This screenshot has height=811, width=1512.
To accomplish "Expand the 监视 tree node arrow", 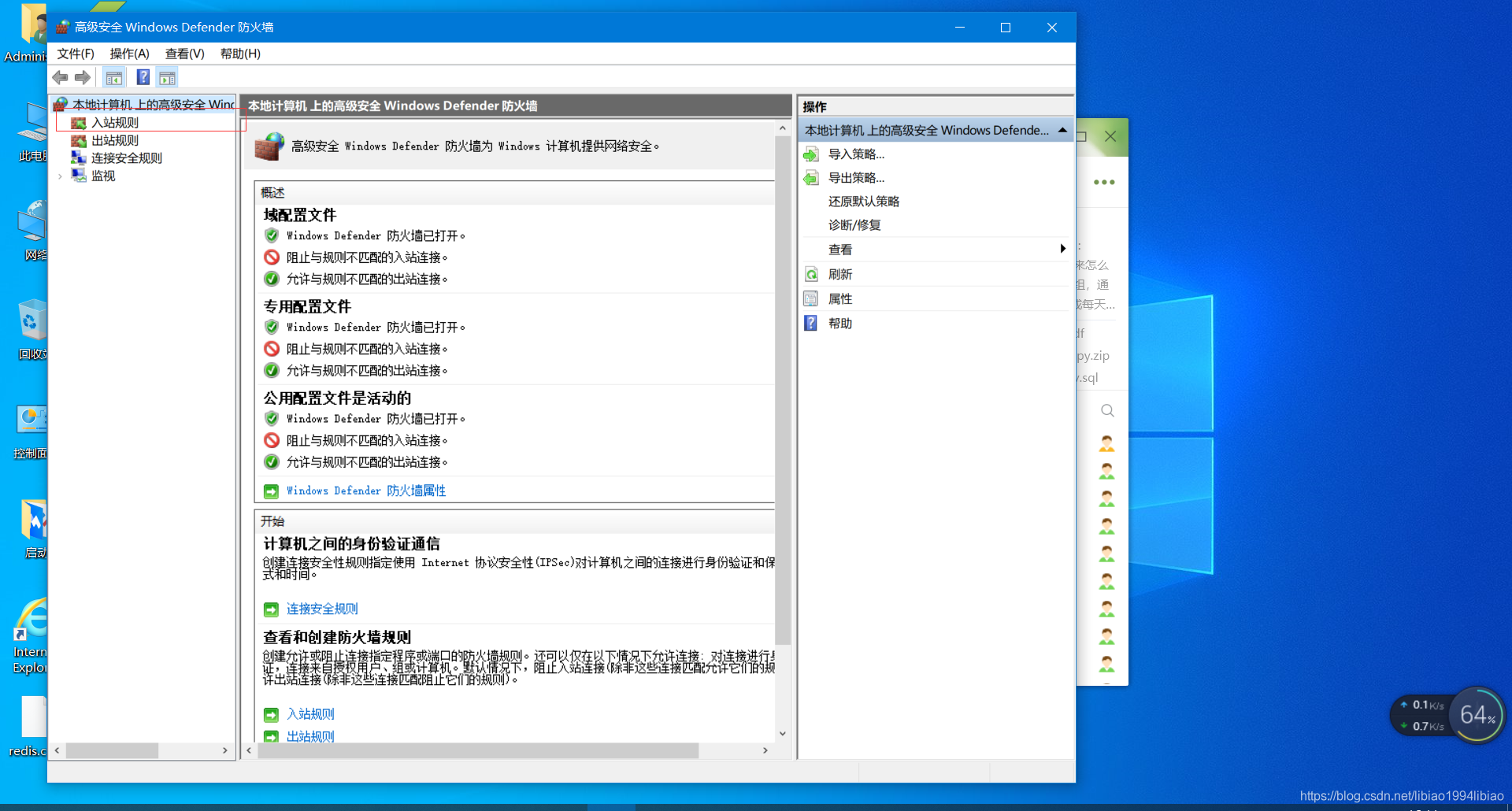I will (x=60, y=176).
